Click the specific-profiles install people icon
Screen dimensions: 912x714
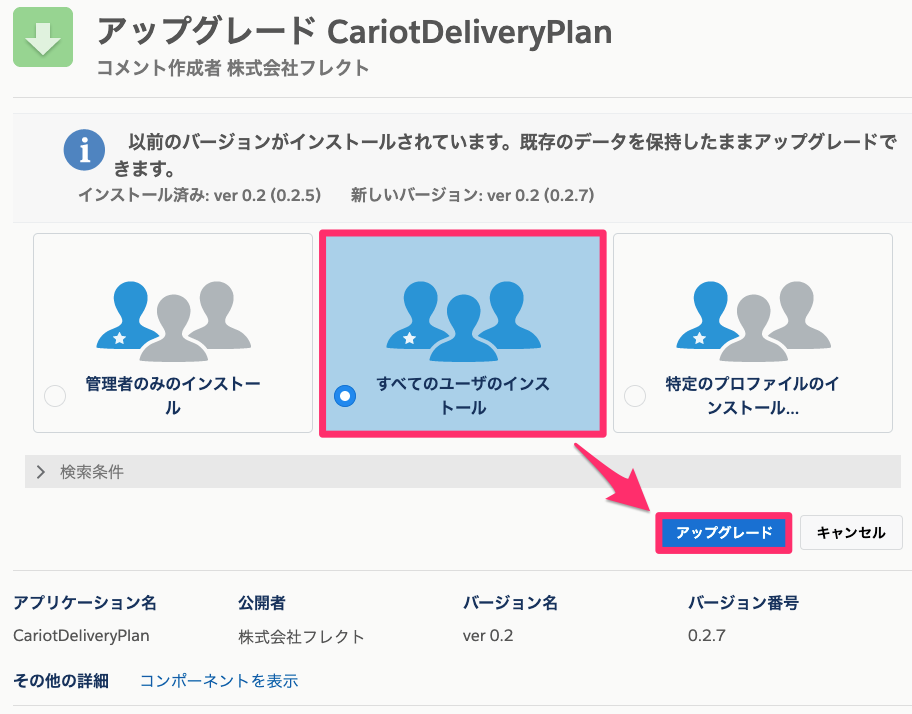coord(753,322)
